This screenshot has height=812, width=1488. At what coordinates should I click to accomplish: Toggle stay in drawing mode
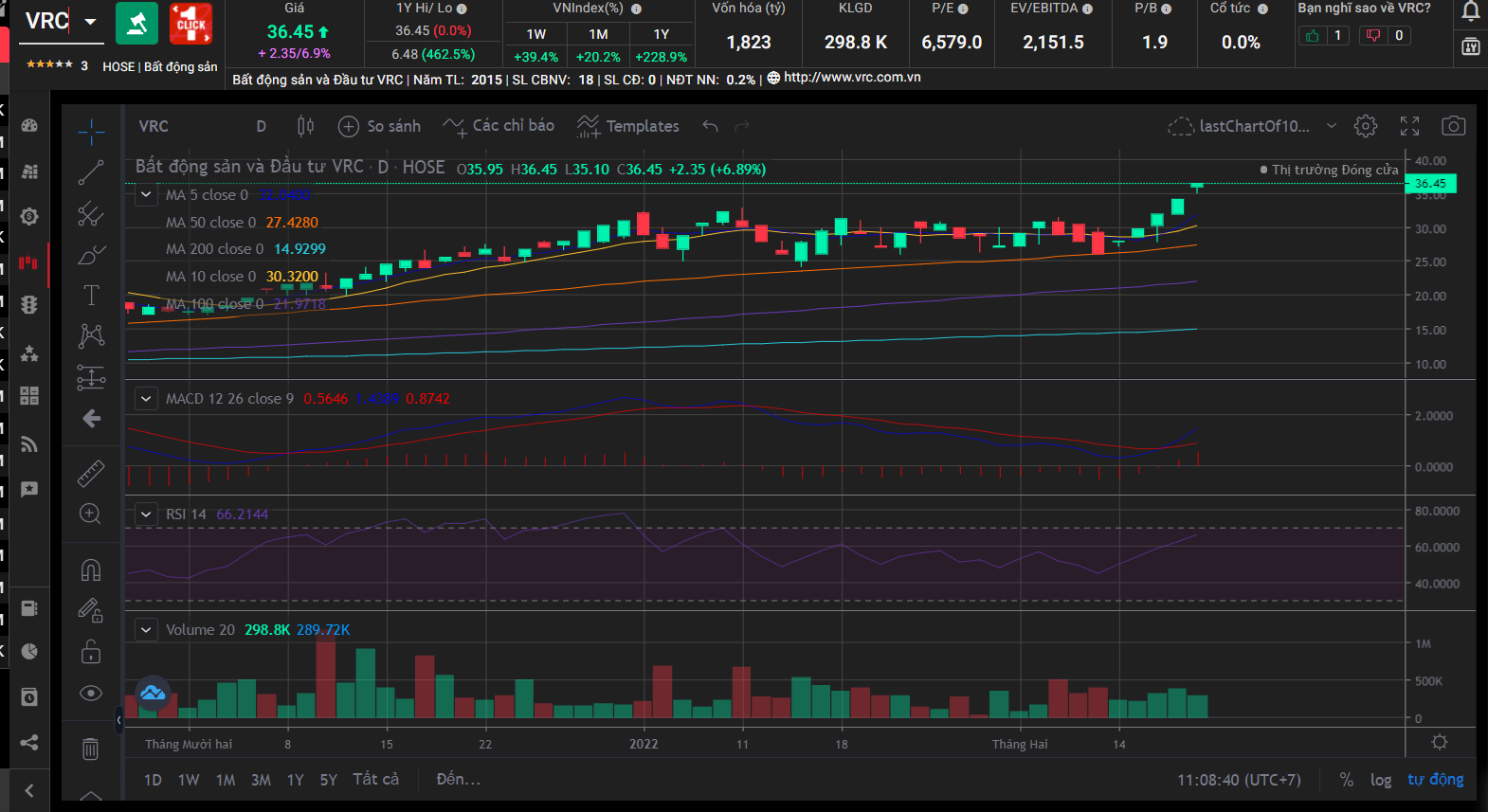(91, 610)
